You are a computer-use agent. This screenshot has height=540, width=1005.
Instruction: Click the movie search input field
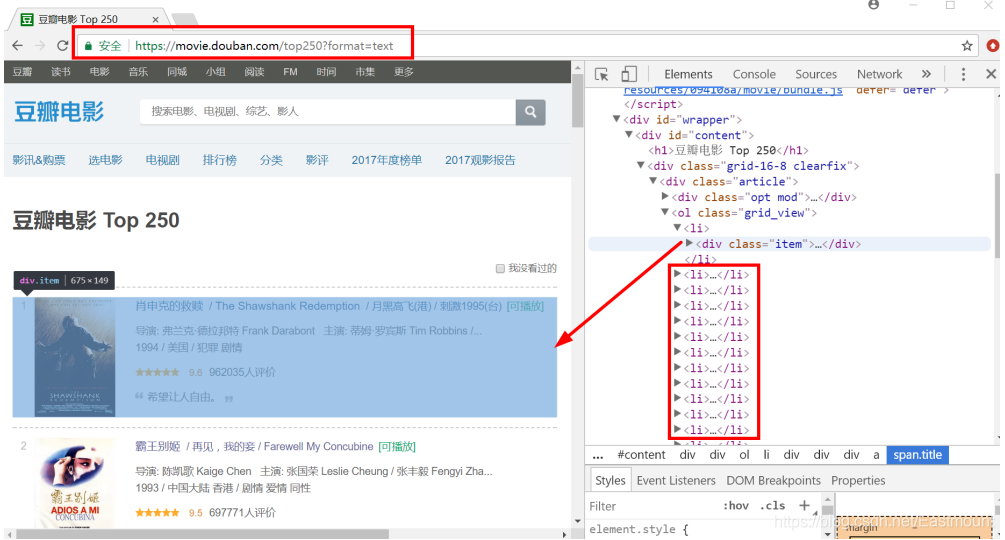pos(328,111)
